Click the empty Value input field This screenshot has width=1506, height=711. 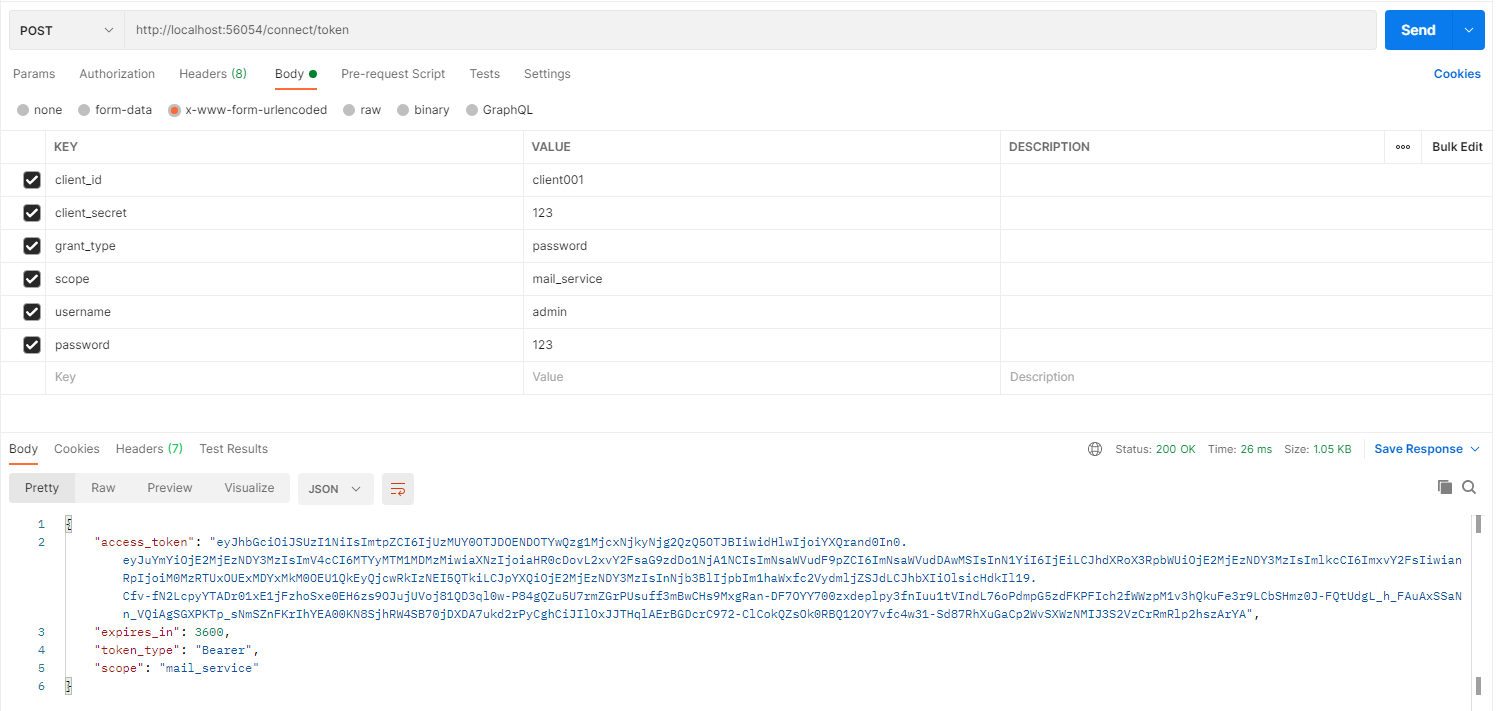click(x=762, y=377)
